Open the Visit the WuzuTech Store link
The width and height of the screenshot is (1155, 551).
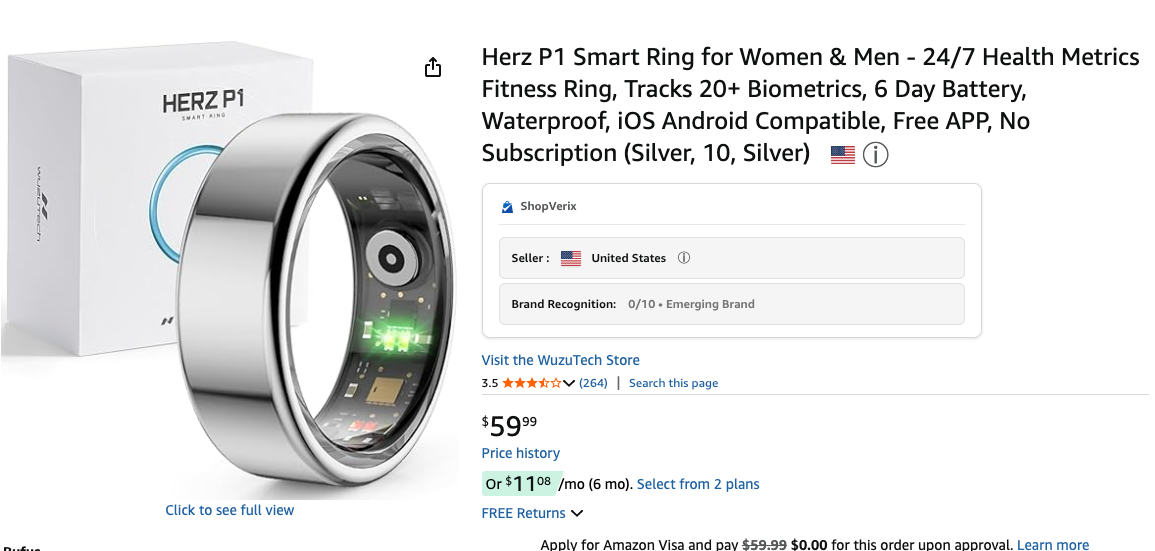[560, 360]
